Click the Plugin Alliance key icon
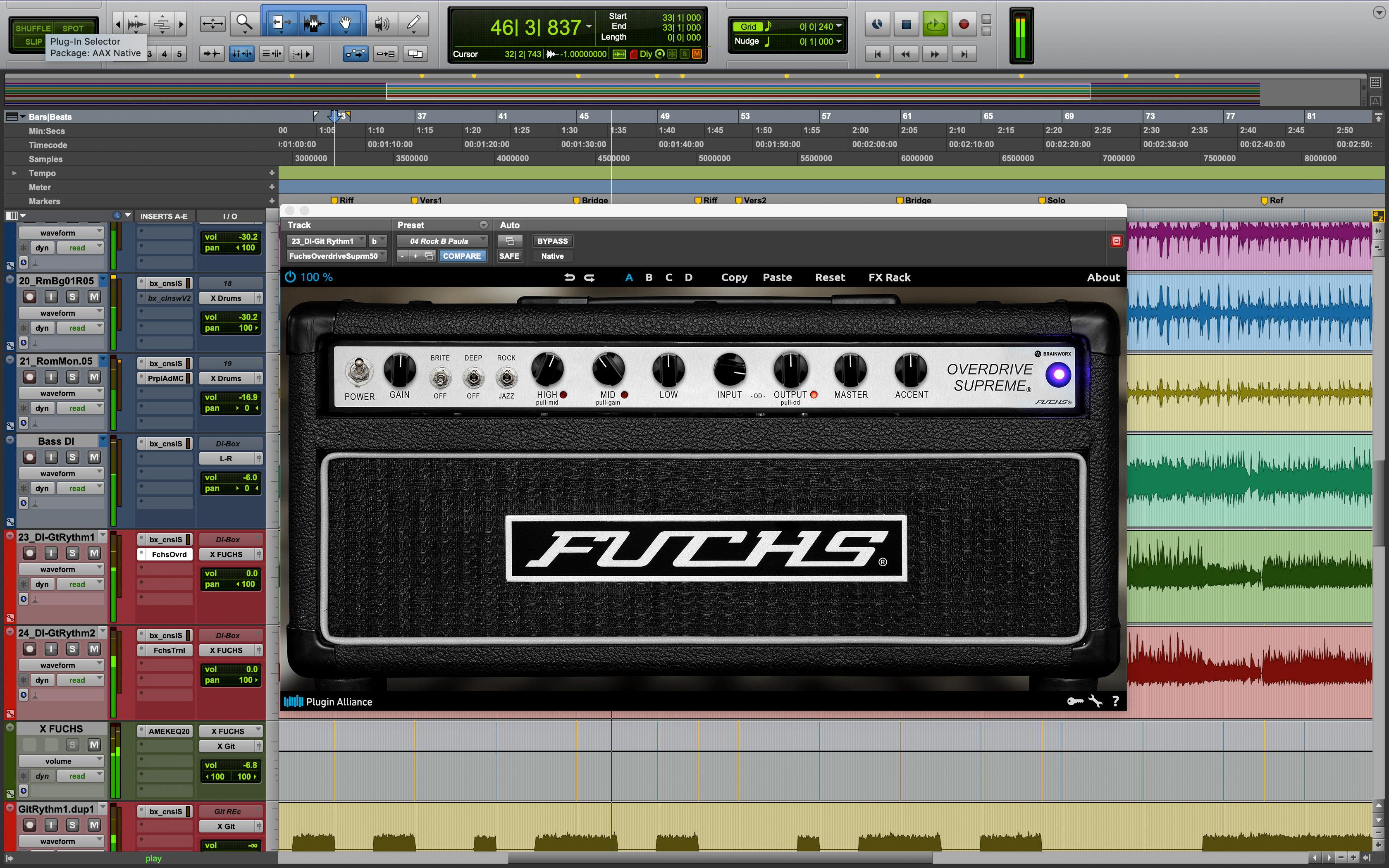The height and width of the screenshot is (868, 1389). 1074,701
